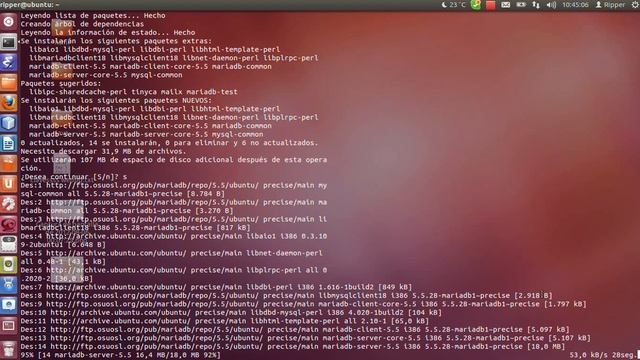The height and width of the screenshot is (360, 640).
Task: Click 'libipc-sharedcache-perl tinyca mailx mariadb-test' line
Action: [133, 92]
